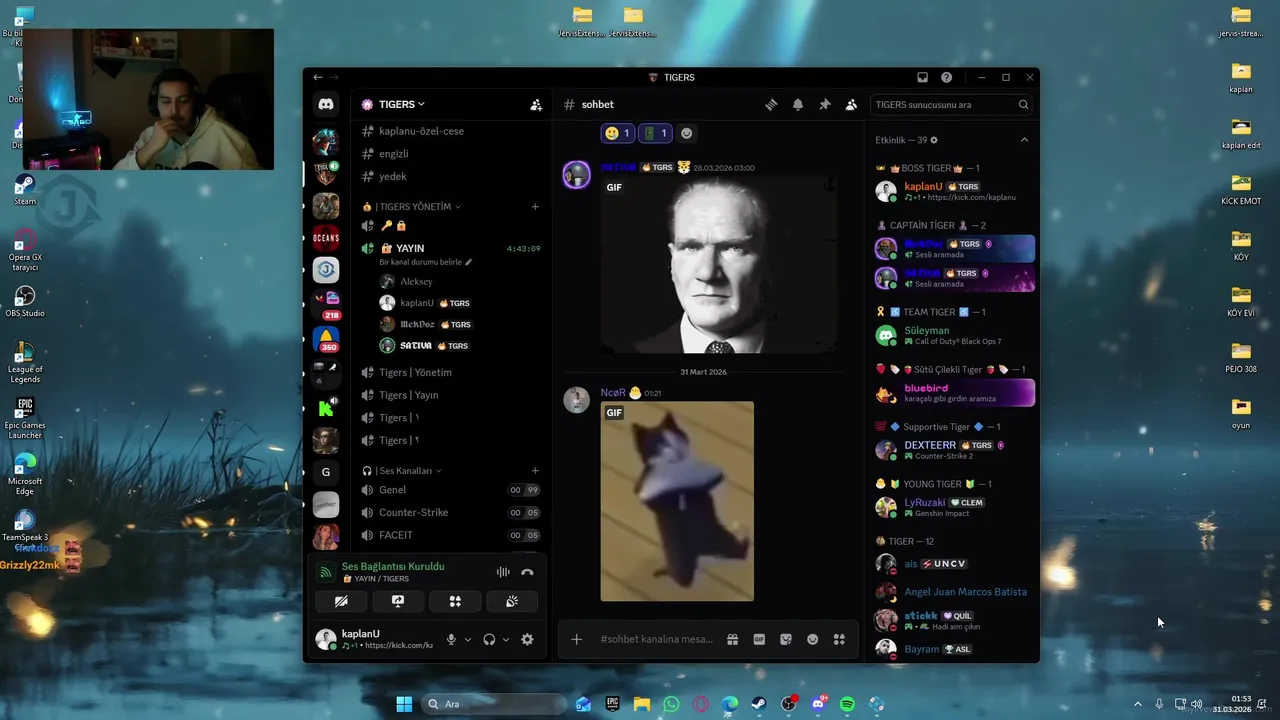Image resolution: width=1280 pixels, height=720 pixels.
Task: Toggle noise suppression waveform icon
Action: click(503, 572)
